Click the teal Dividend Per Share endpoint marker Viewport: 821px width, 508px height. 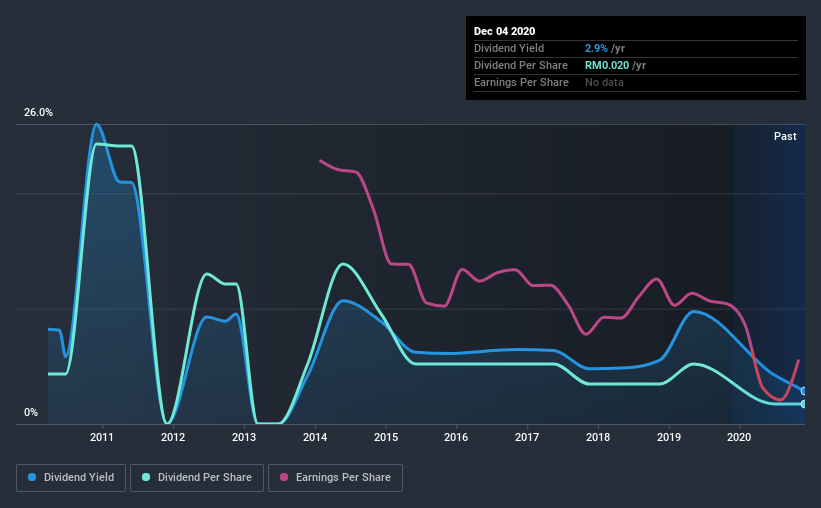click(804, 404)
